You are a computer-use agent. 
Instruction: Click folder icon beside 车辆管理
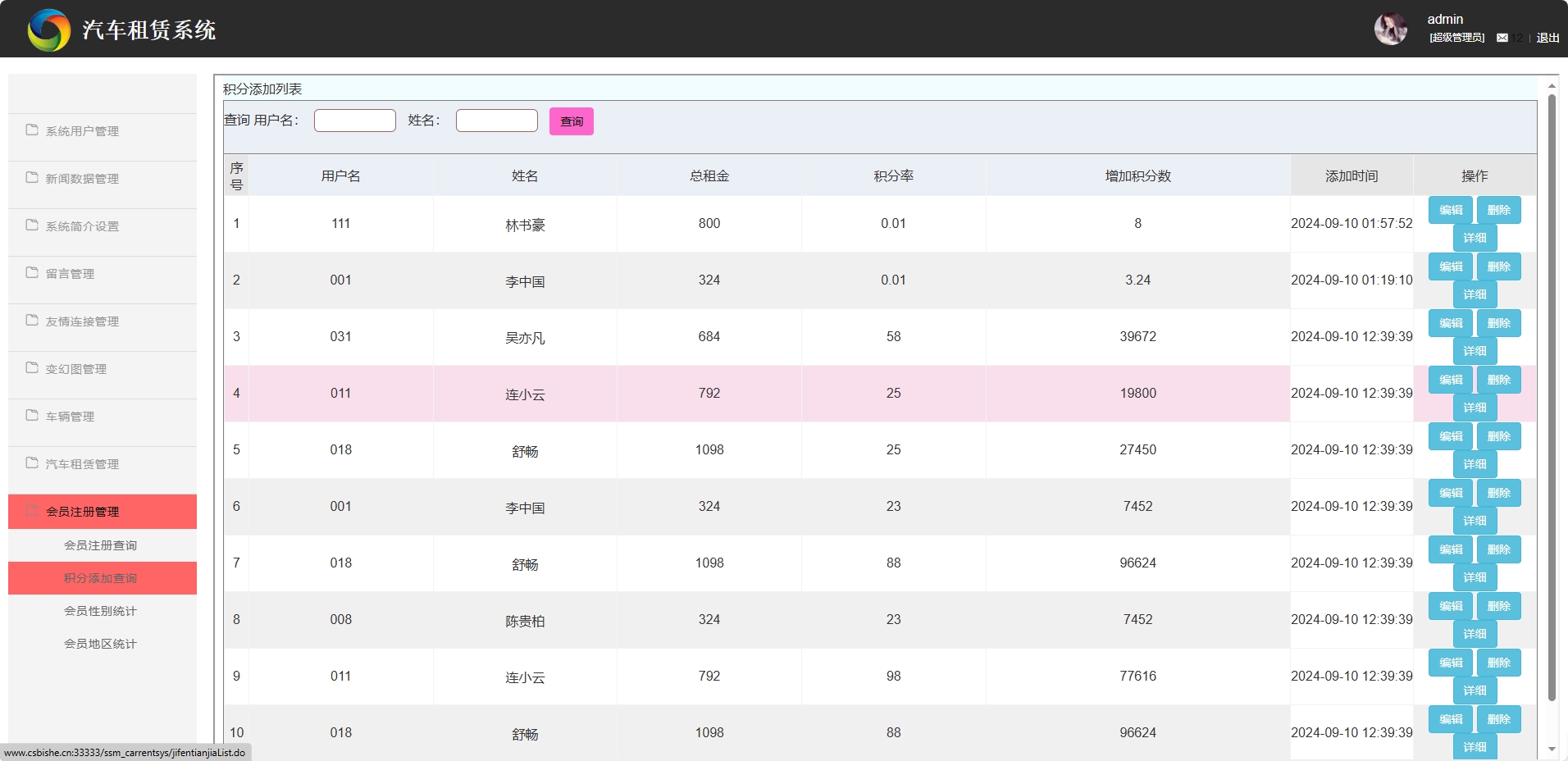point(32,416)
